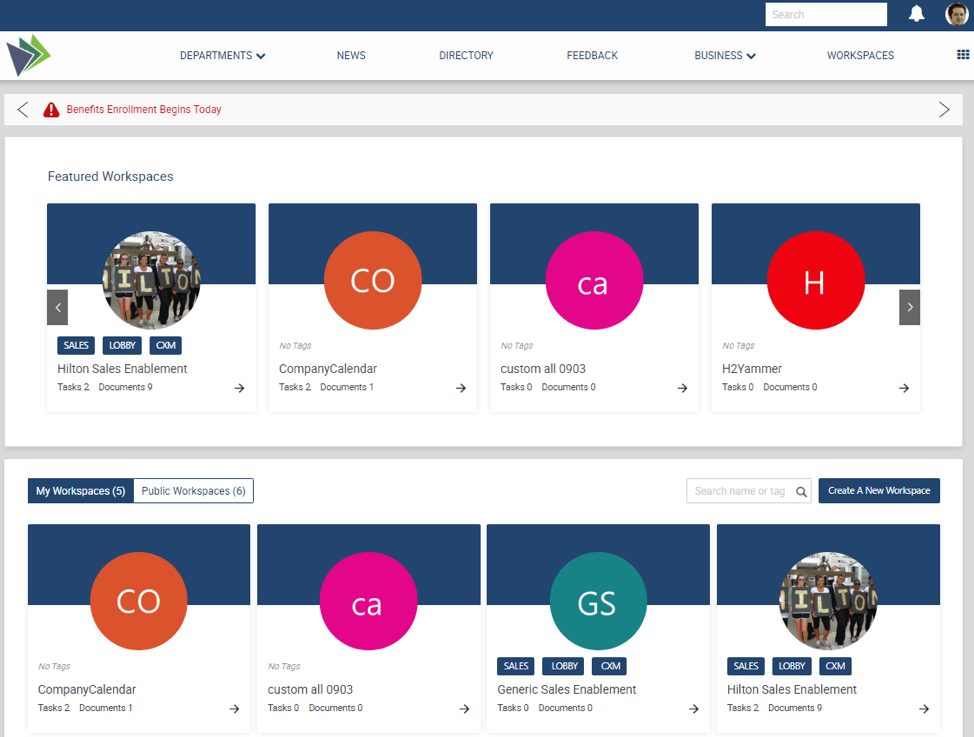Viewport: 974px width, 737px height.
Task: Open the Directory menu item
Action: tap(466, 56)
